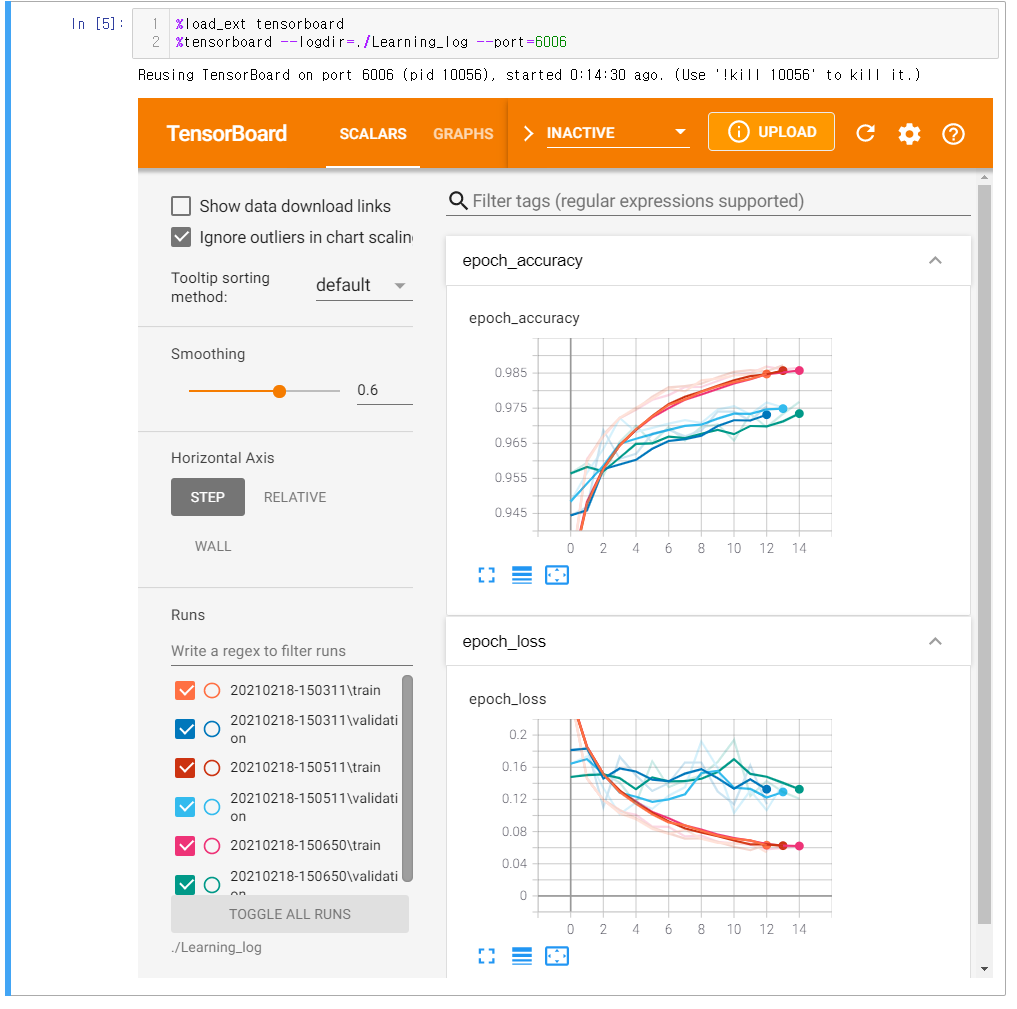Click the epoch_accuracy chart title
Viewport: 1017px width, 1009px height.
point(524,318)
